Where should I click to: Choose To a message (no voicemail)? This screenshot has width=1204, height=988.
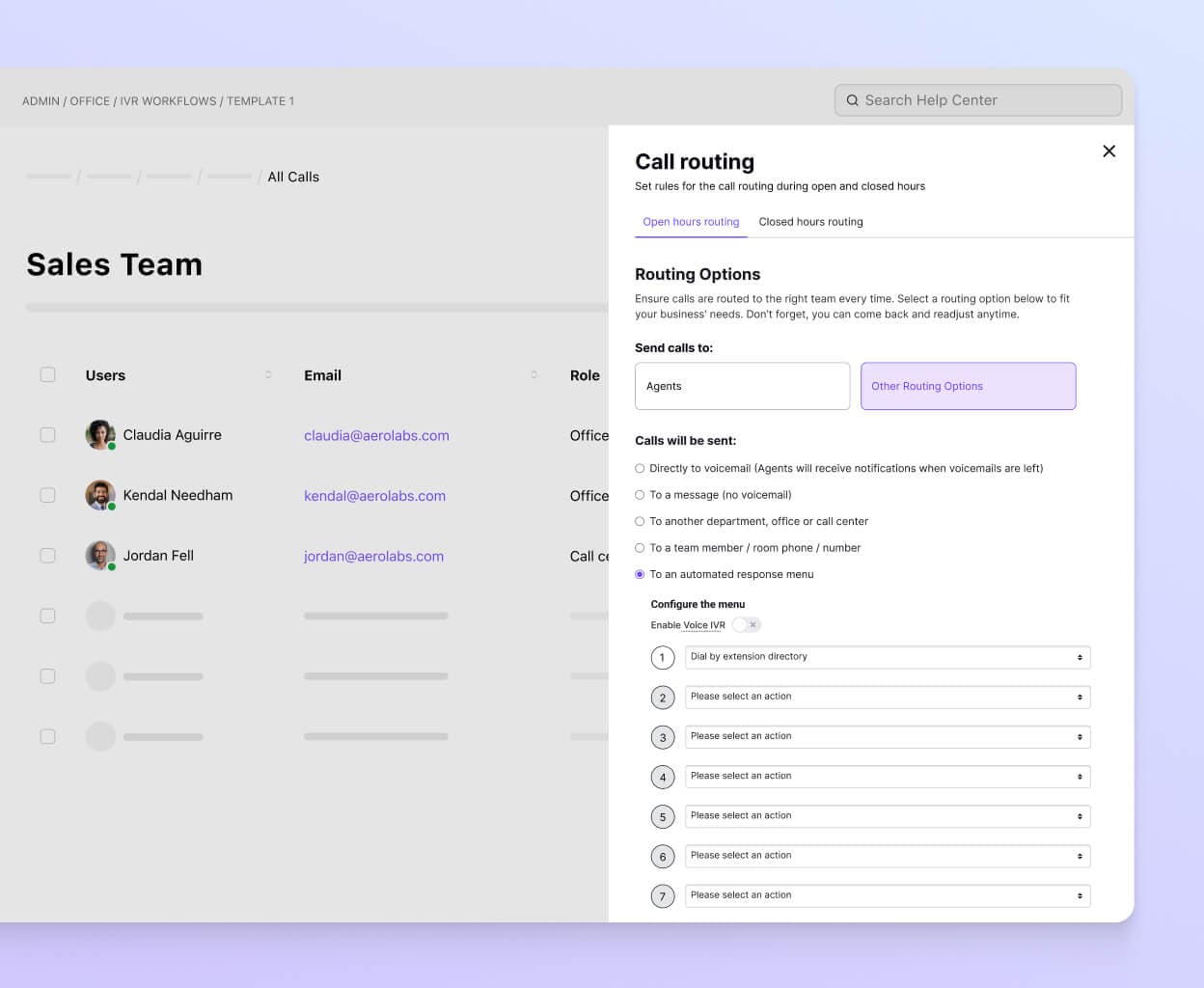[x=640, y=495]
